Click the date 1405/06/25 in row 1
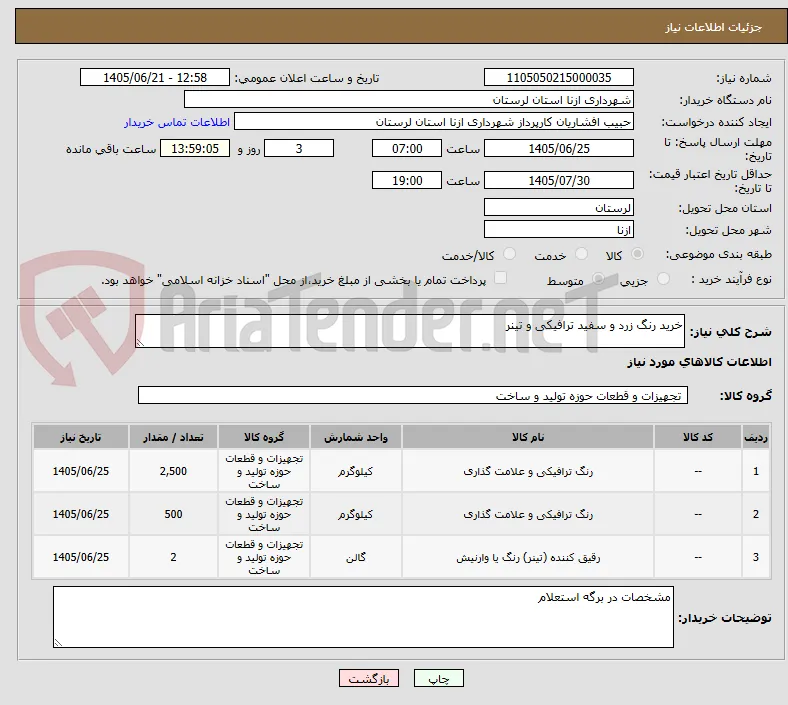The width and height of the screenshot is (788, 705). 81,471
